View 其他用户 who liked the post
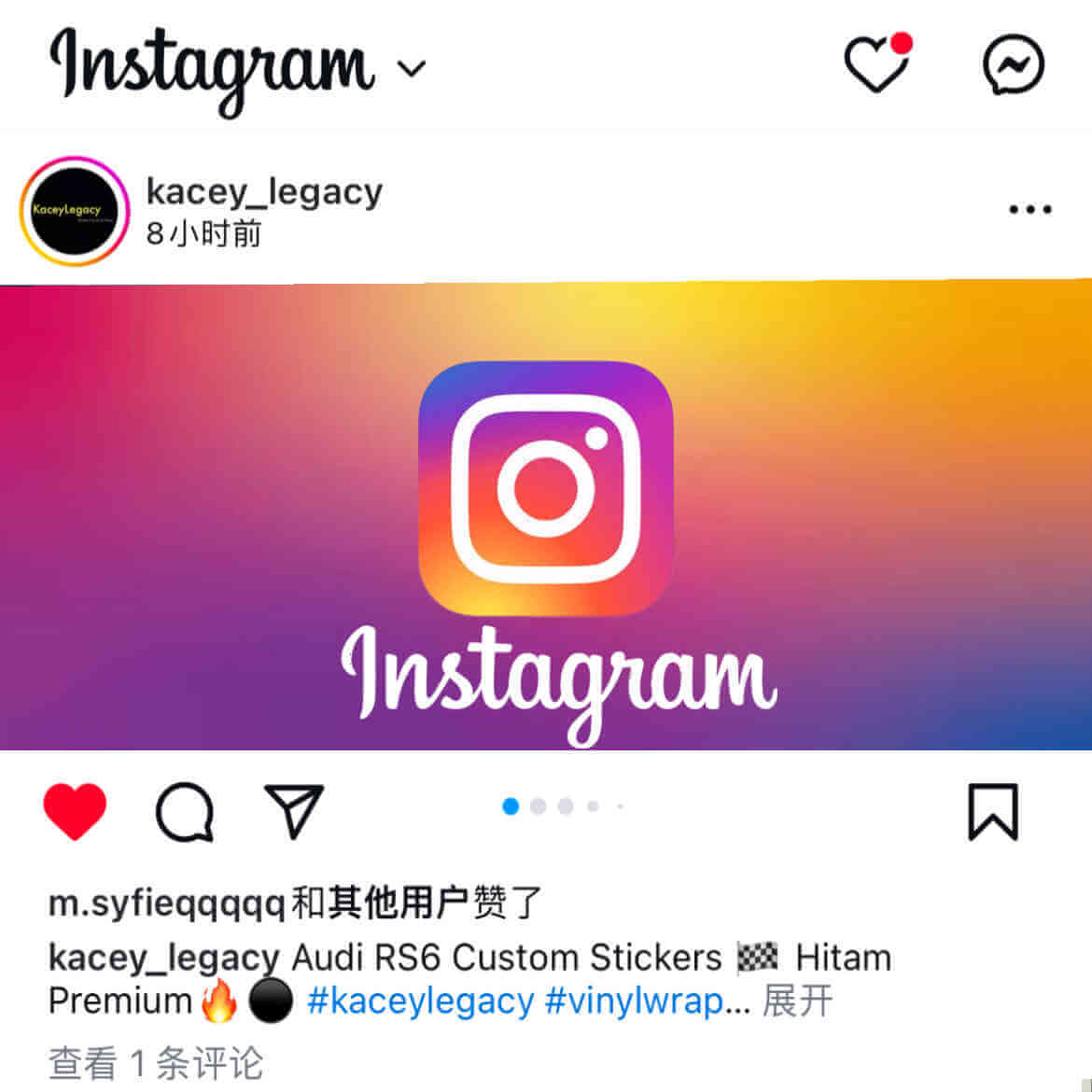 pos(399,903)
